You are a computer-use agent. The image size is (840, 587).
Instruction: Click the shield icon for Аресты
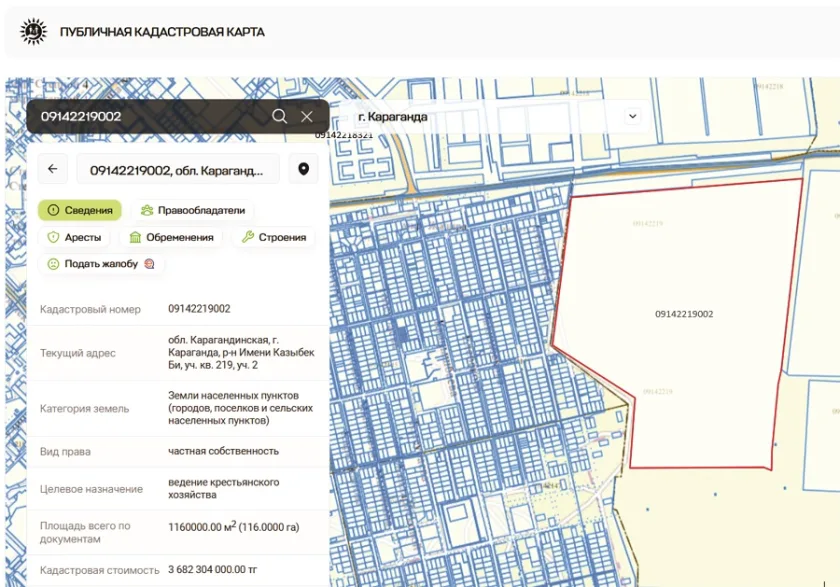tap(53, 237)
